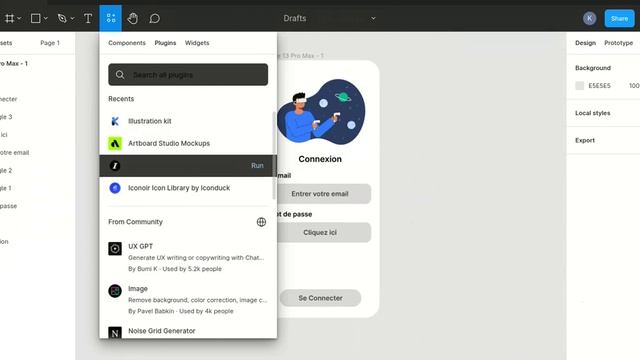
Task: Focus the Search all plugins field
Action: [x=188, y=75]
